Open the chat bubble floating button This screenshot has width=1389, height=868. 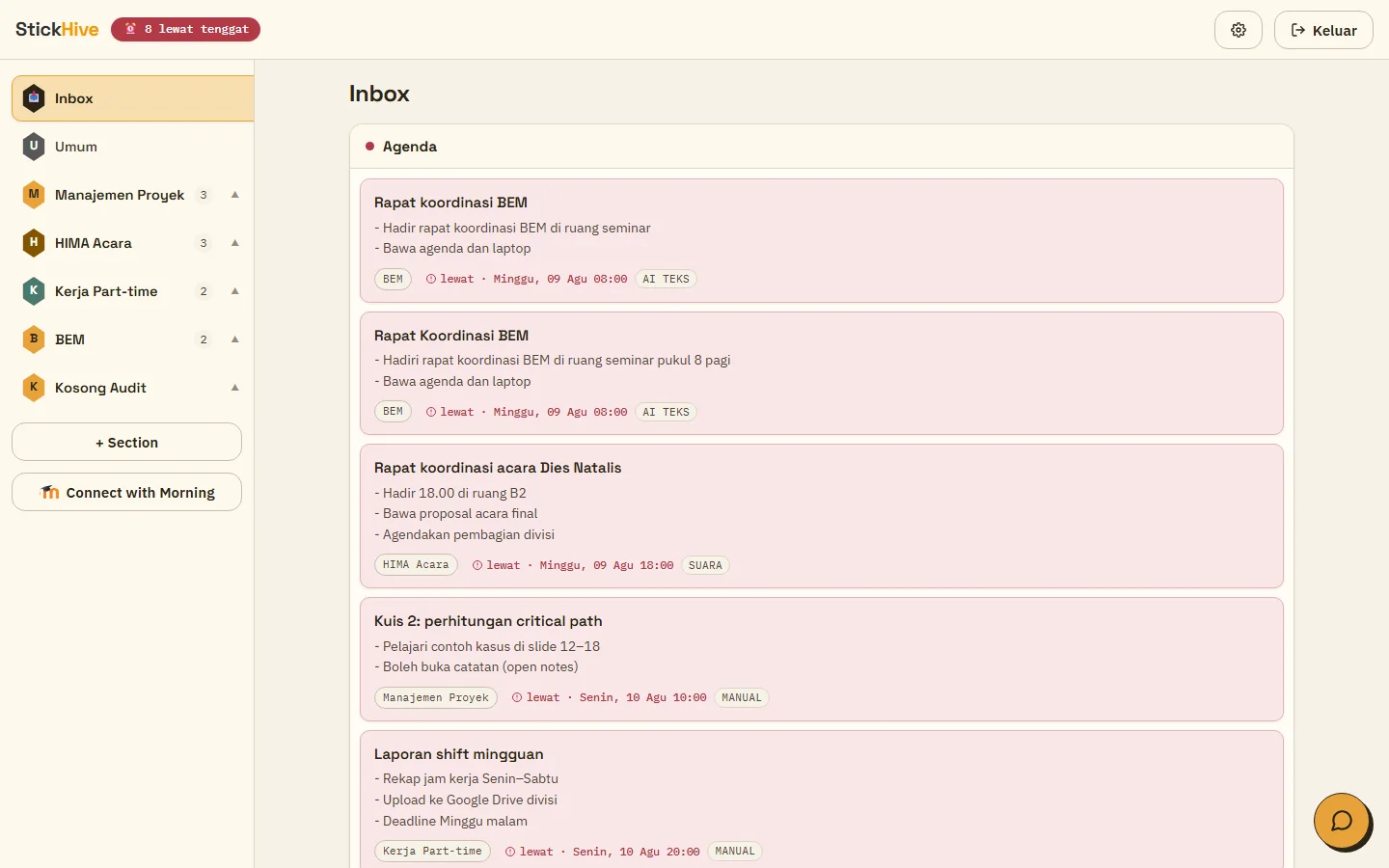coord(1342,822)
